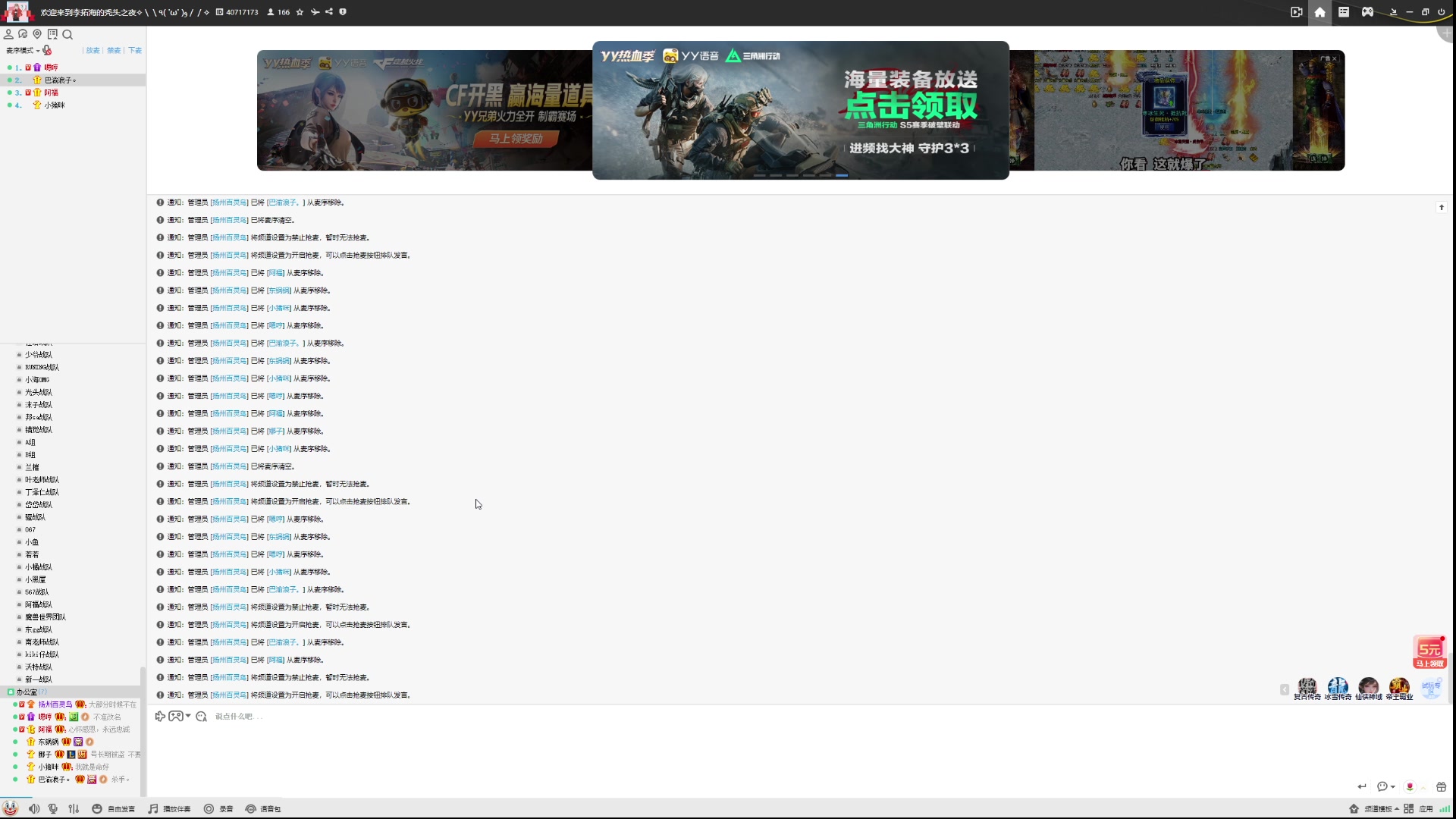
Task: Open the 小橘战队 sub-channel
Action: click(39, 567)
